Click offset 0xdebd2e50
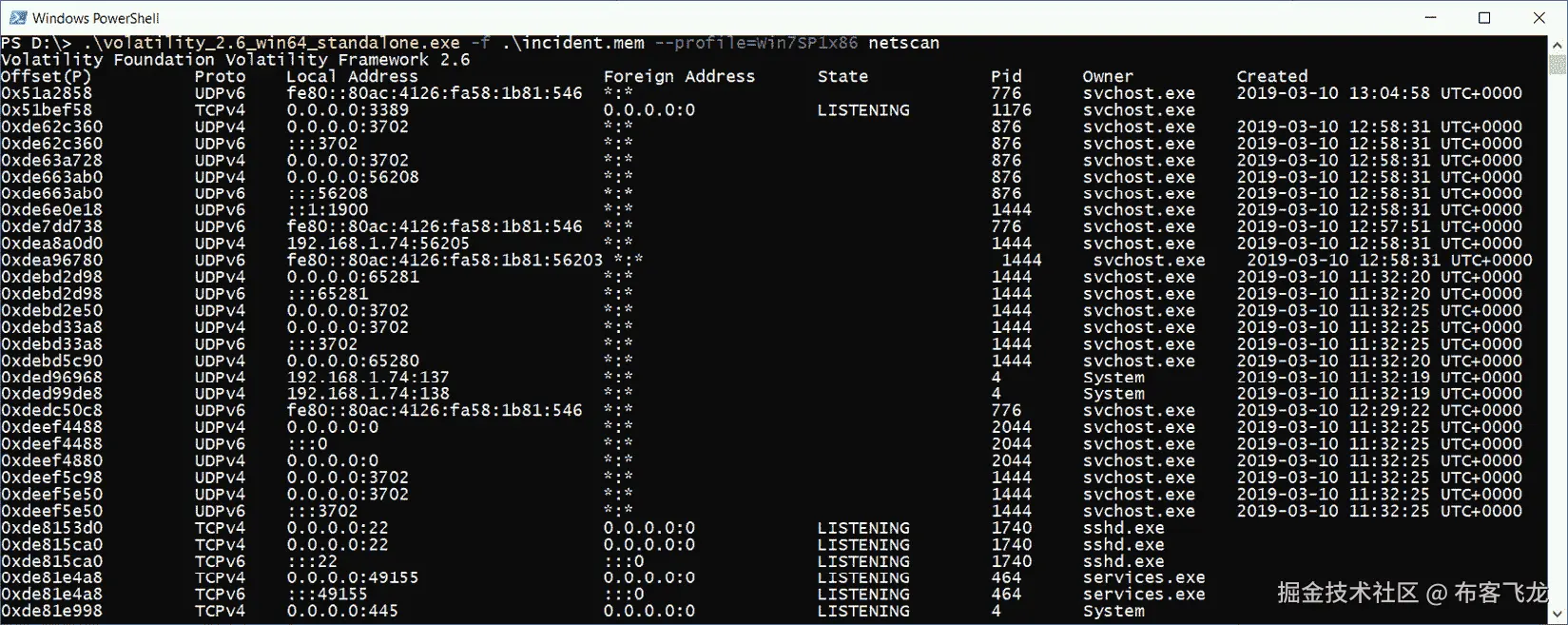 tap(51, 310)
